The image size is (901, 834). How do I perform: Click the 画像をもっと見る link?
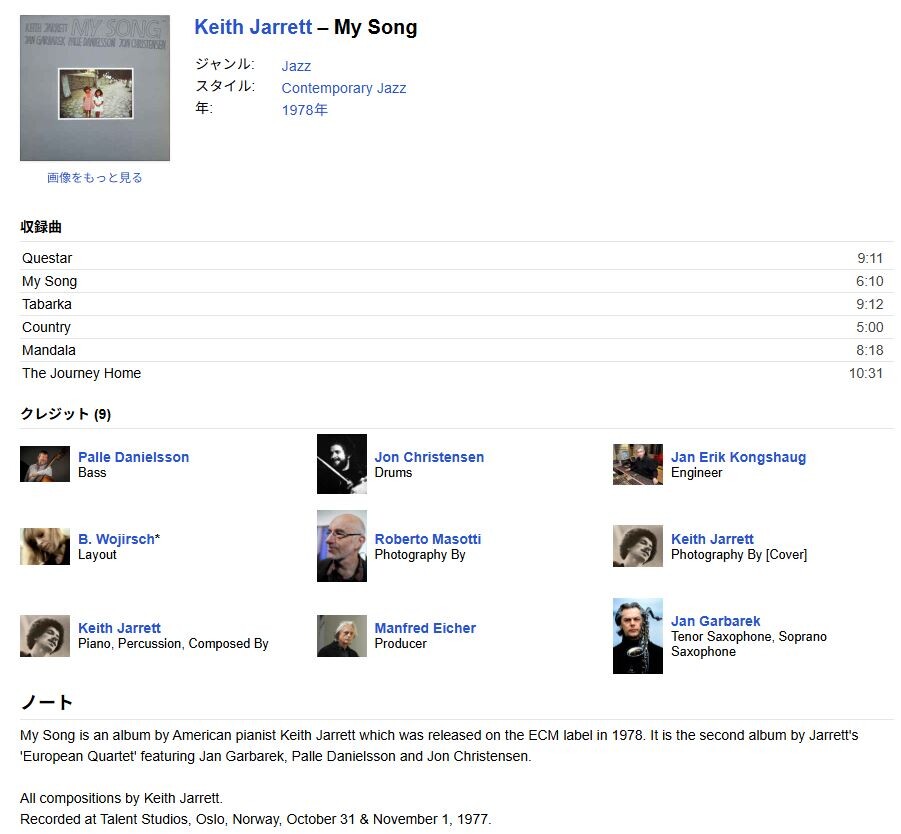[x=95, y=178]
